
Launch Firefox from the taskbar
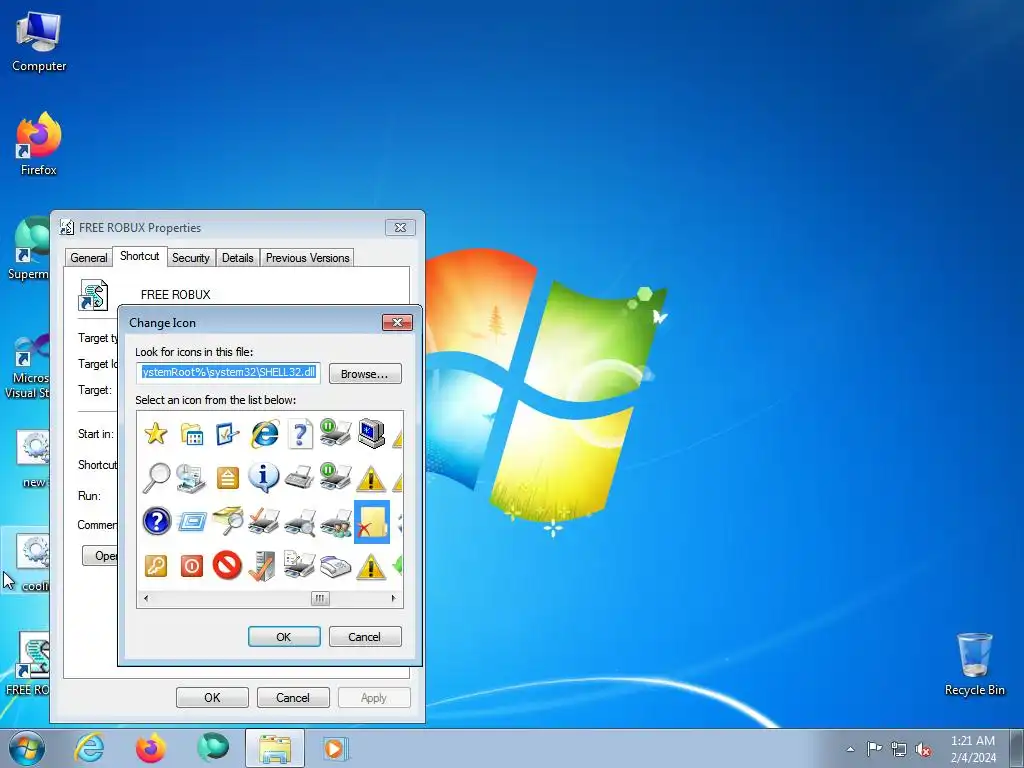coord(151,748)
